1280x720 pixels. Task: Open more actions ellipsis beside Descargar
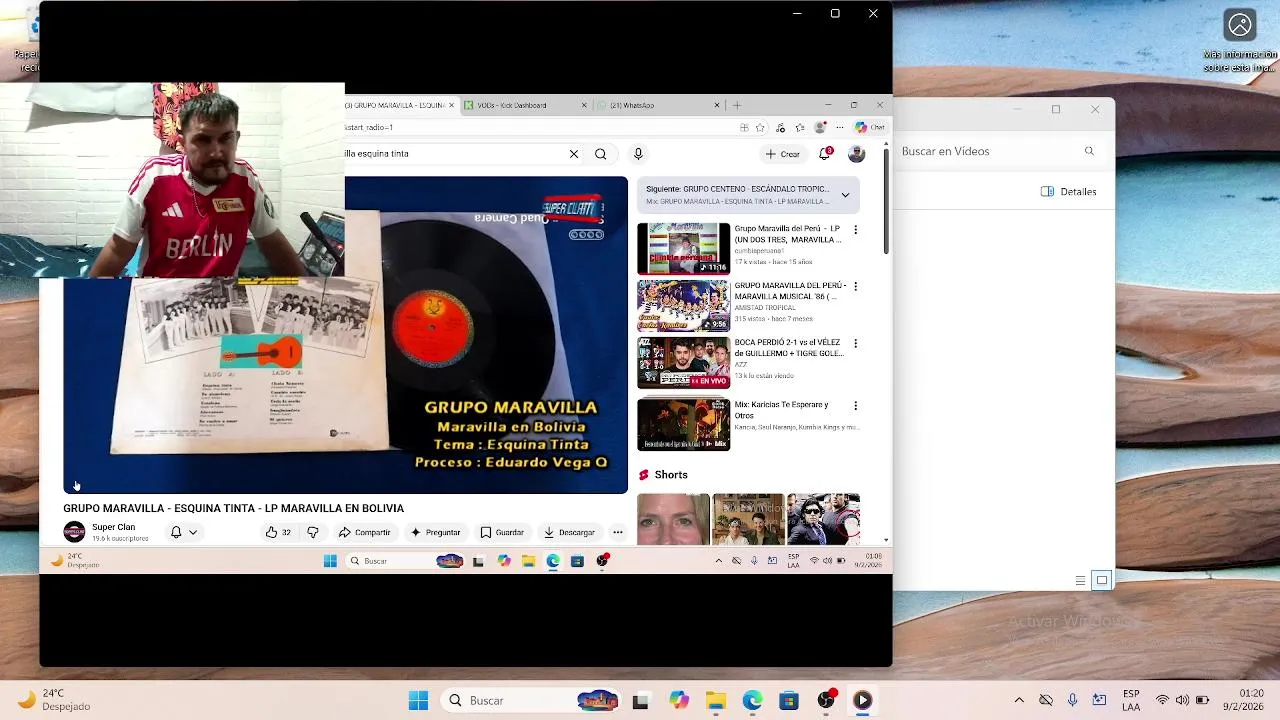(618, 532)
